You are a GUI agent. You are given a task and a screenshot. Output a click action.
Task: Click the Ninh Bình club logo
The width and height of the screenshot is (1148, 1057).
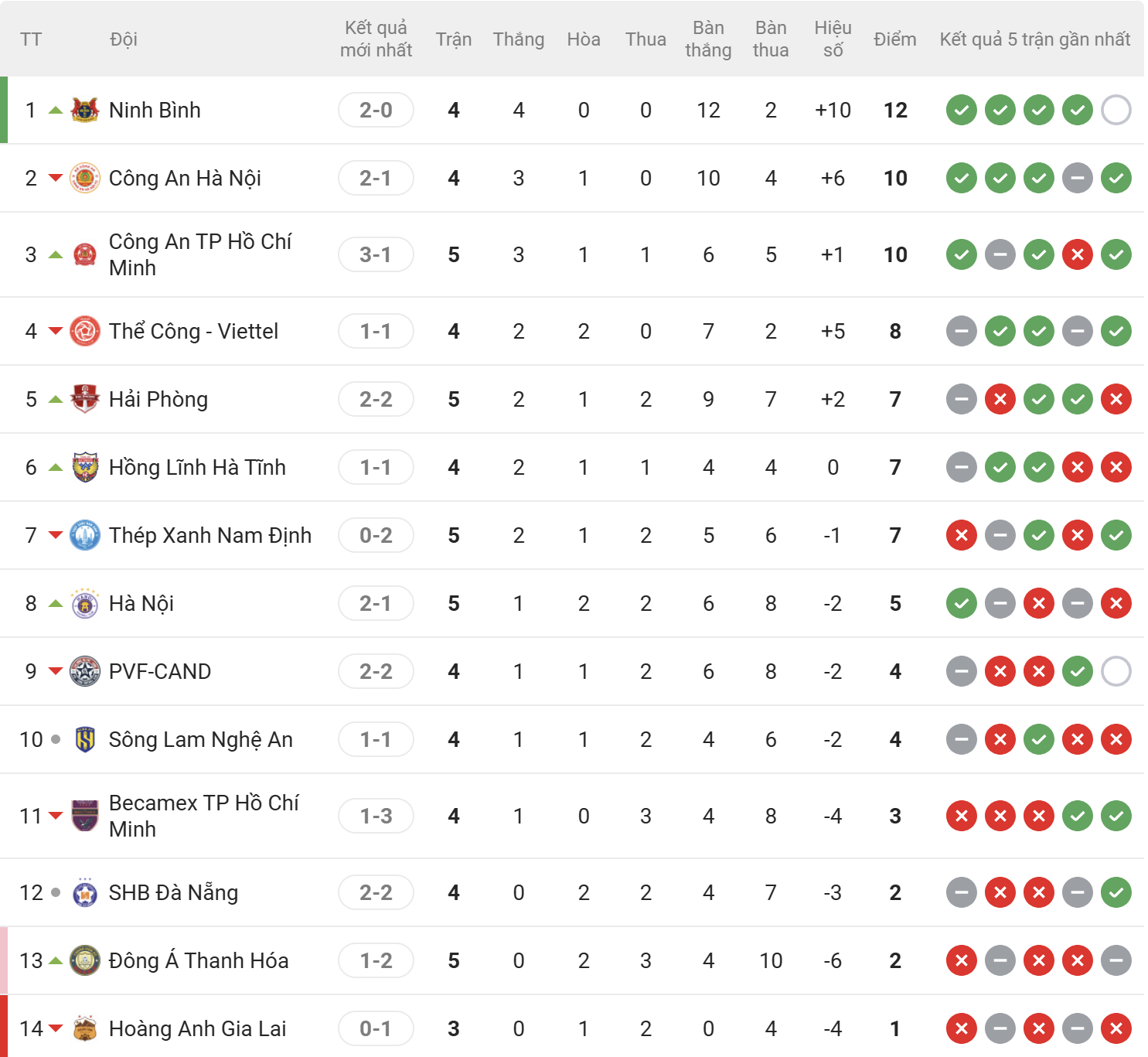(85, 110)
